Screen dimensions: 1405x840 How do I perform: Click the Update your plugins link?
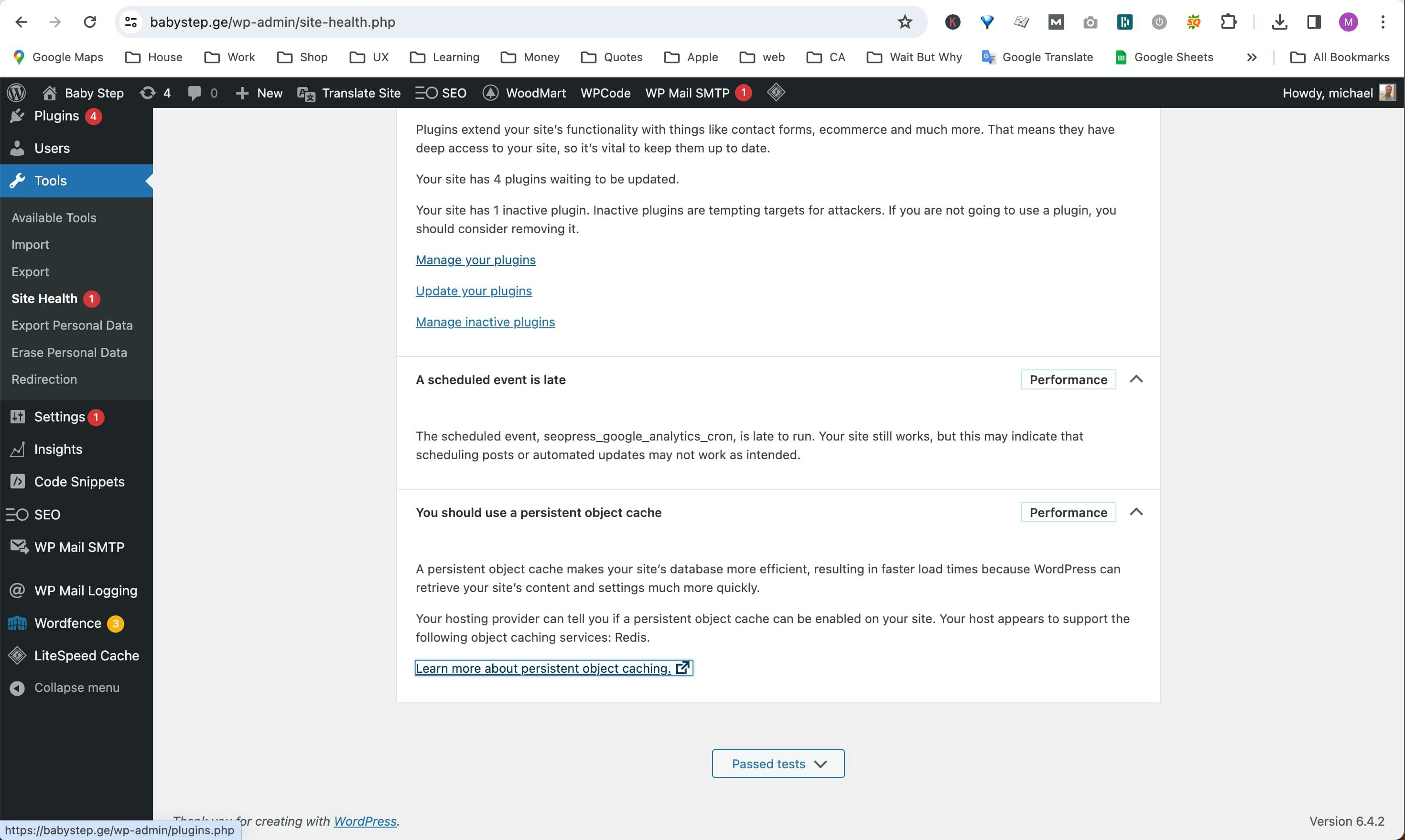[x=473, y=291]
